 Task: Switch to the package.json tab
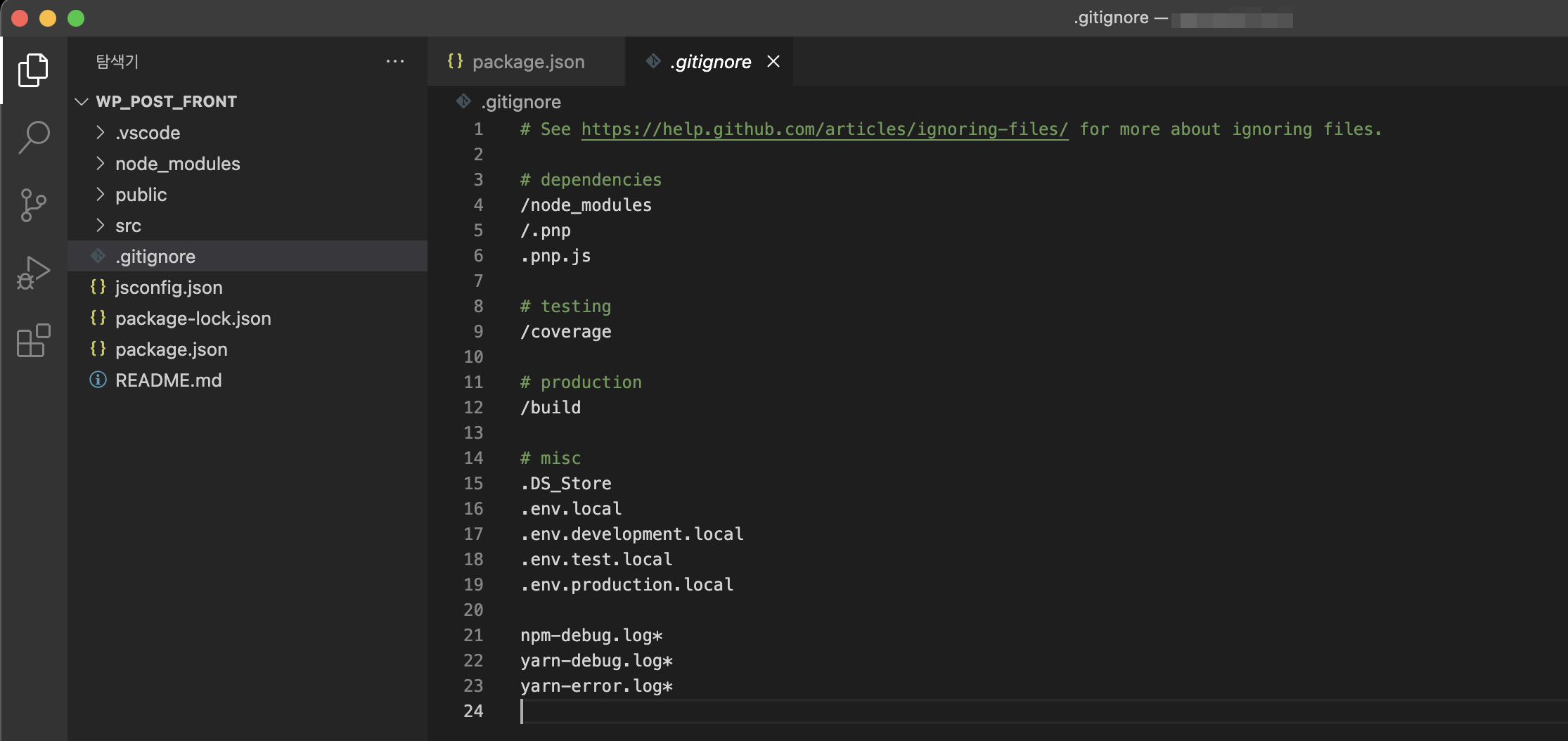(x=526, y=61)
